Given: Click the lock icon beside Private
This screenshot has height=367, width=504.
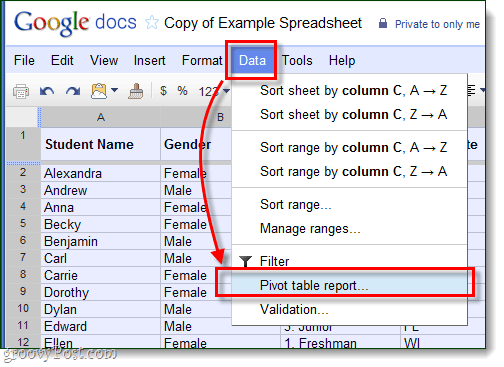Looking at the screenshot, I should (x=383, y=23).
